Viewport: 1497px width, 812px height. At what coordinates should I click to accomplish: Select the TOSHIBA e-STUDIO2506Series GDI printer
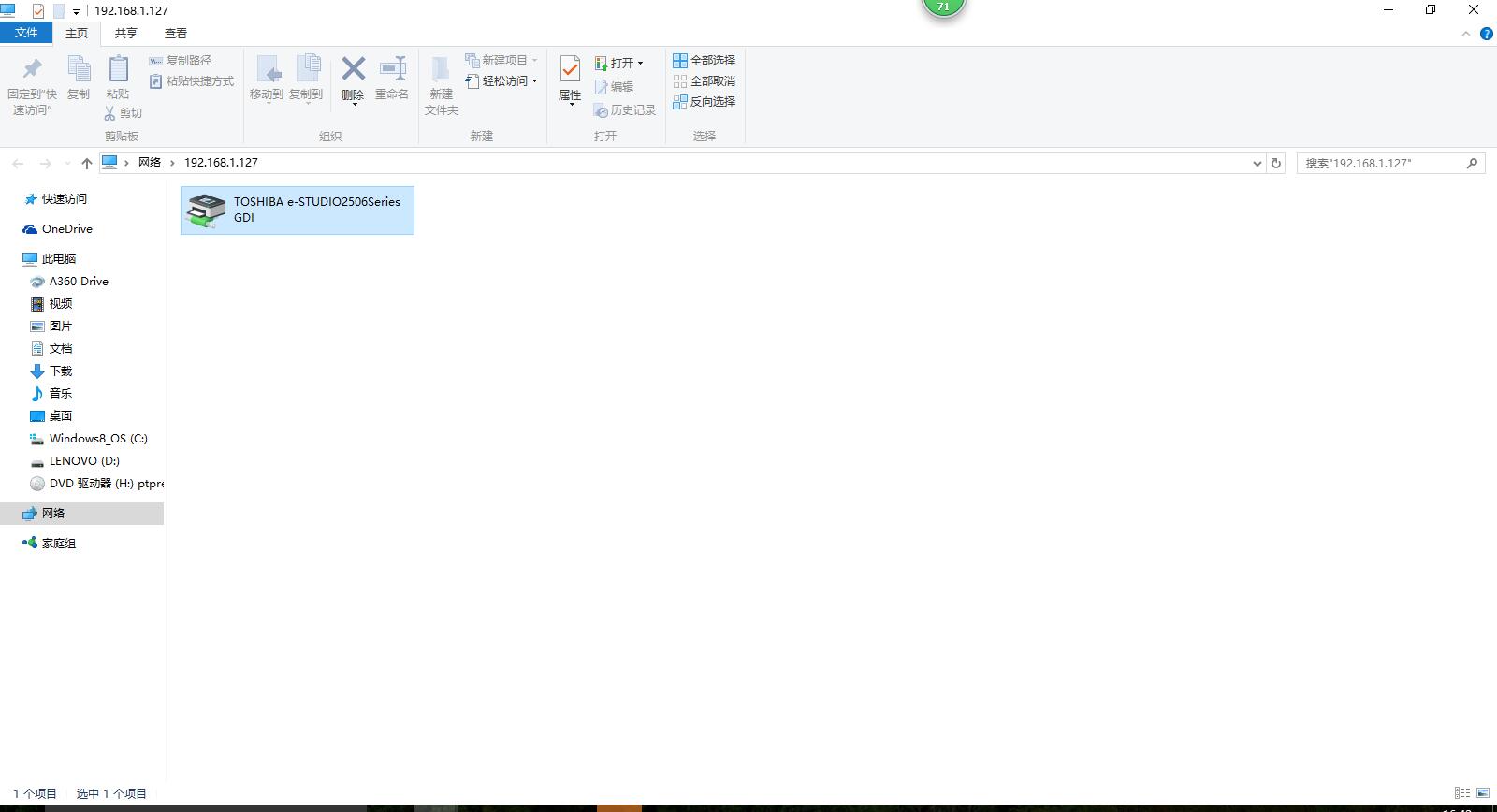coord(297,210)
